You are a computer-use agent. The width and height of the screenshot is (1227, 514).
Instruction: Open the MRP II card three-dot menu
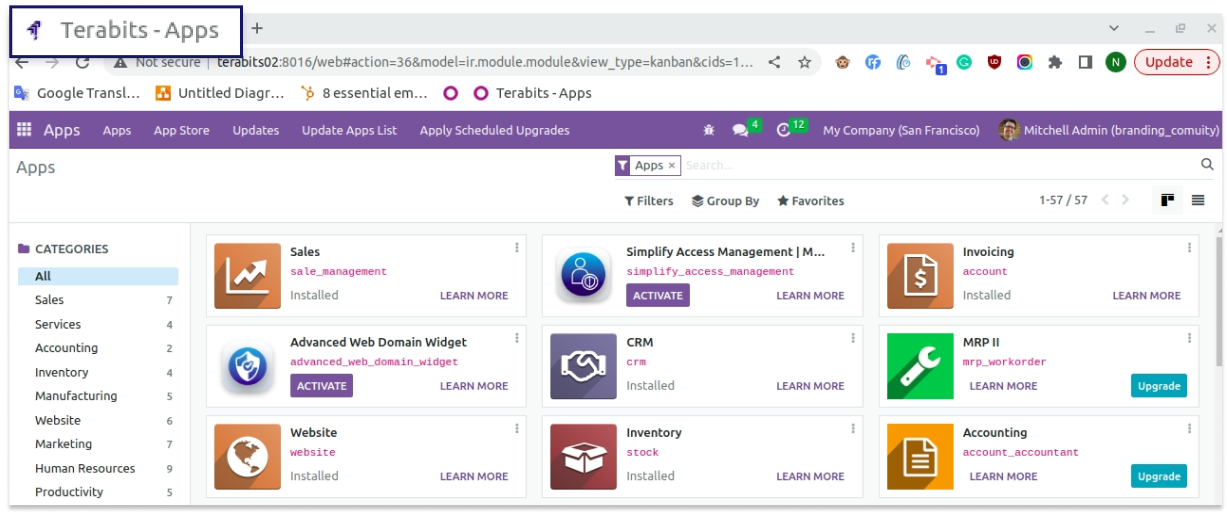tap(1189, 338)
